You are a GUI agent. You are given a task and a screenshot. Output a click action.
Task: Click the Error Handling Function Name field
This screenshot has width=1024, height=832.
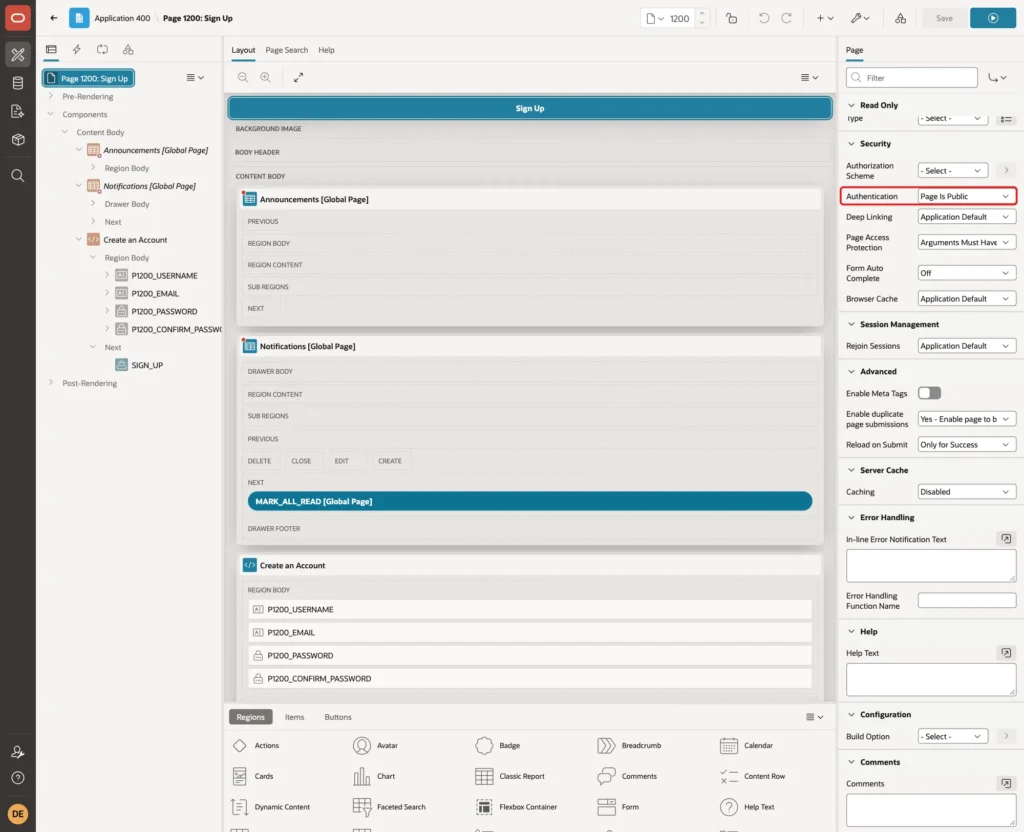(x=967, y=600)
